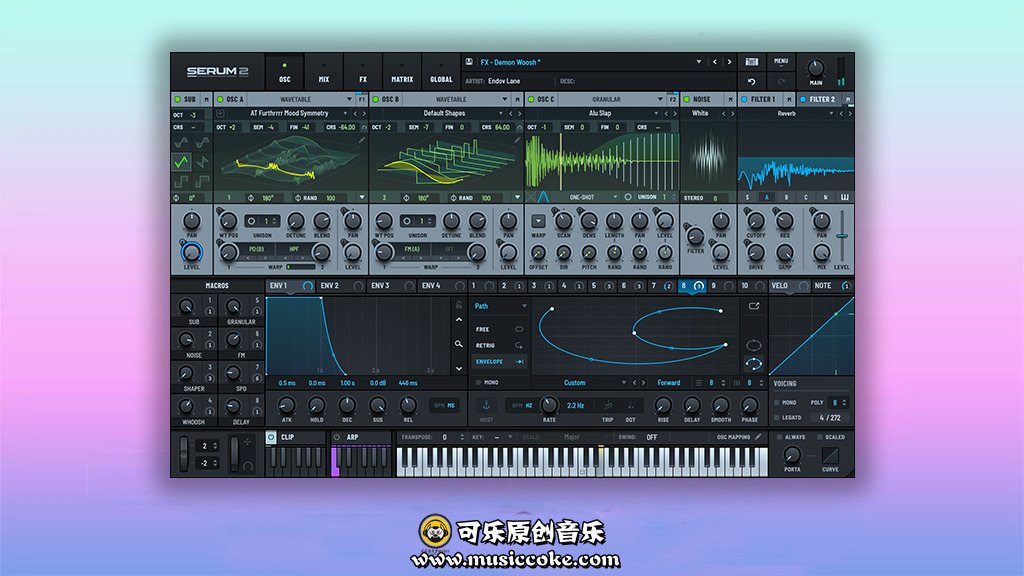Click the save preset floppy icon
The width and height of the screenshot is (1024, 576).
469,62
